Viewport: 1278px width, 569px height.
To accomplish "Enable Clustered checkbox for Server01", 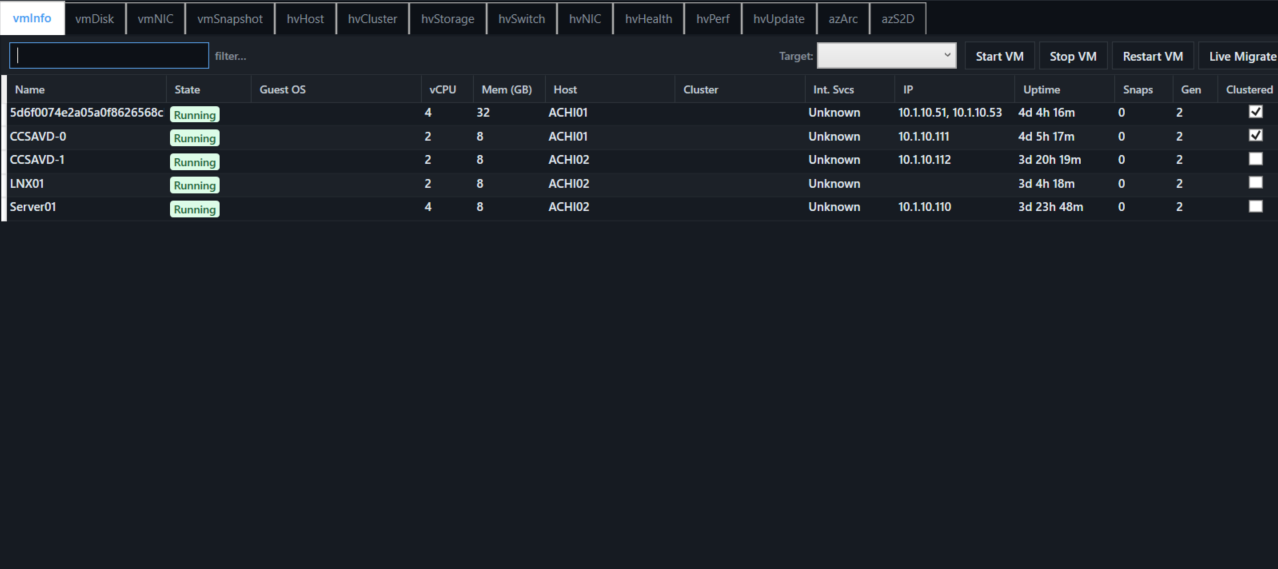I will [x=1256, y=206].
